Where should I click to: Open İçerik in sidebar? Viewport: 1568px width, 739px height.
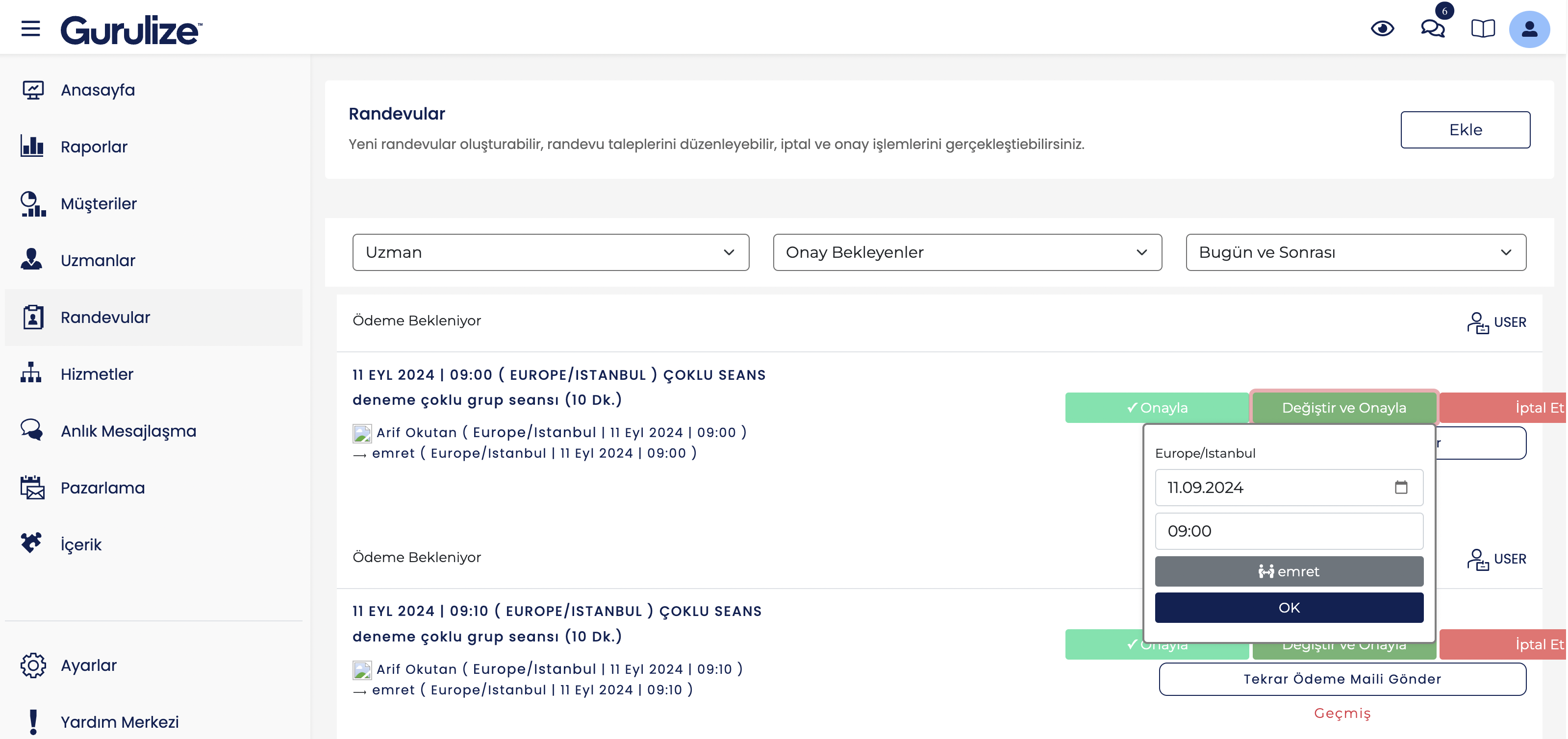coord(153,544)
